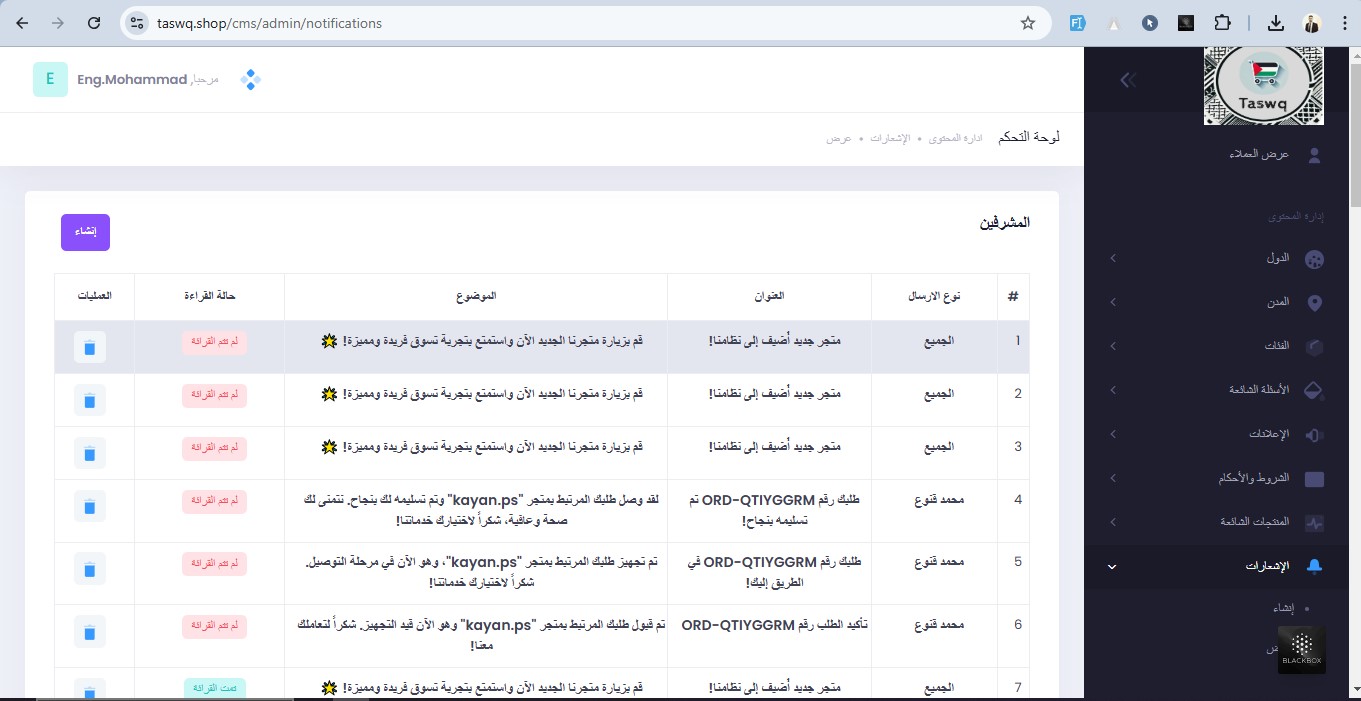This screenshot has width=1361, height=701.
Task: Click the trash icon for row 4
Action: tap(90, 507)
